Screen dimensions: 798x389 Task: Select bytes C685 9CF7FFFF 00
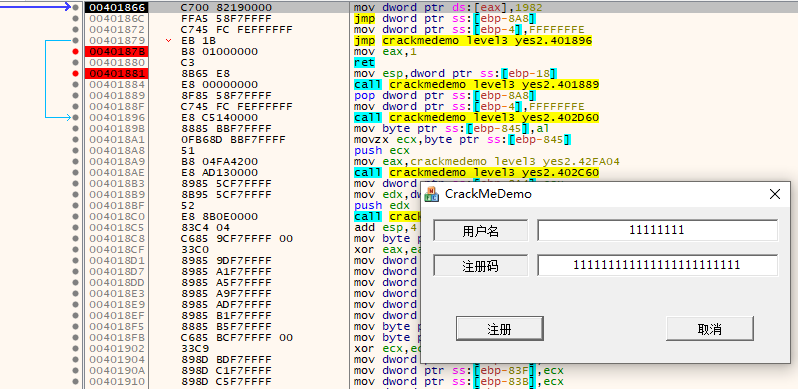click(x=237, y=238)
